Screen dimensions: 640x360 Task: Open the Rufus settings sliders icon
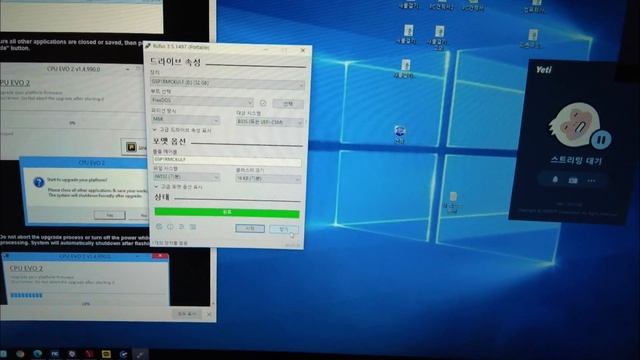tap(182, 227)
